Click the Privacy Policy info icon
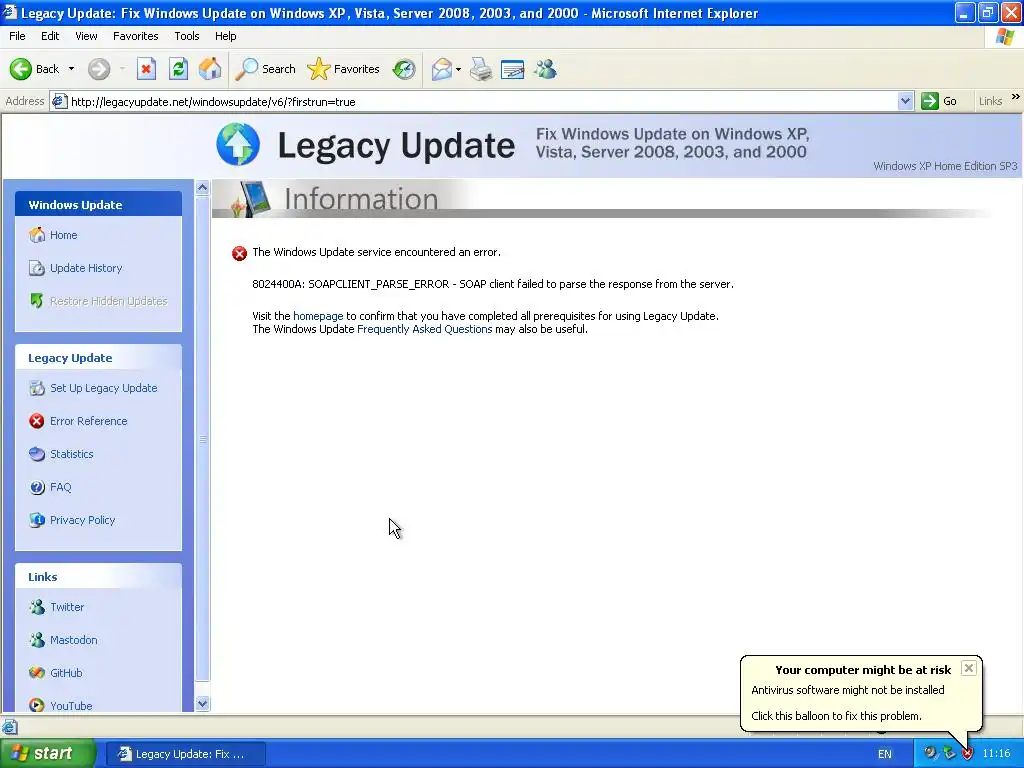The height and width of the screenshot is (768, 1024). [37, 520]
